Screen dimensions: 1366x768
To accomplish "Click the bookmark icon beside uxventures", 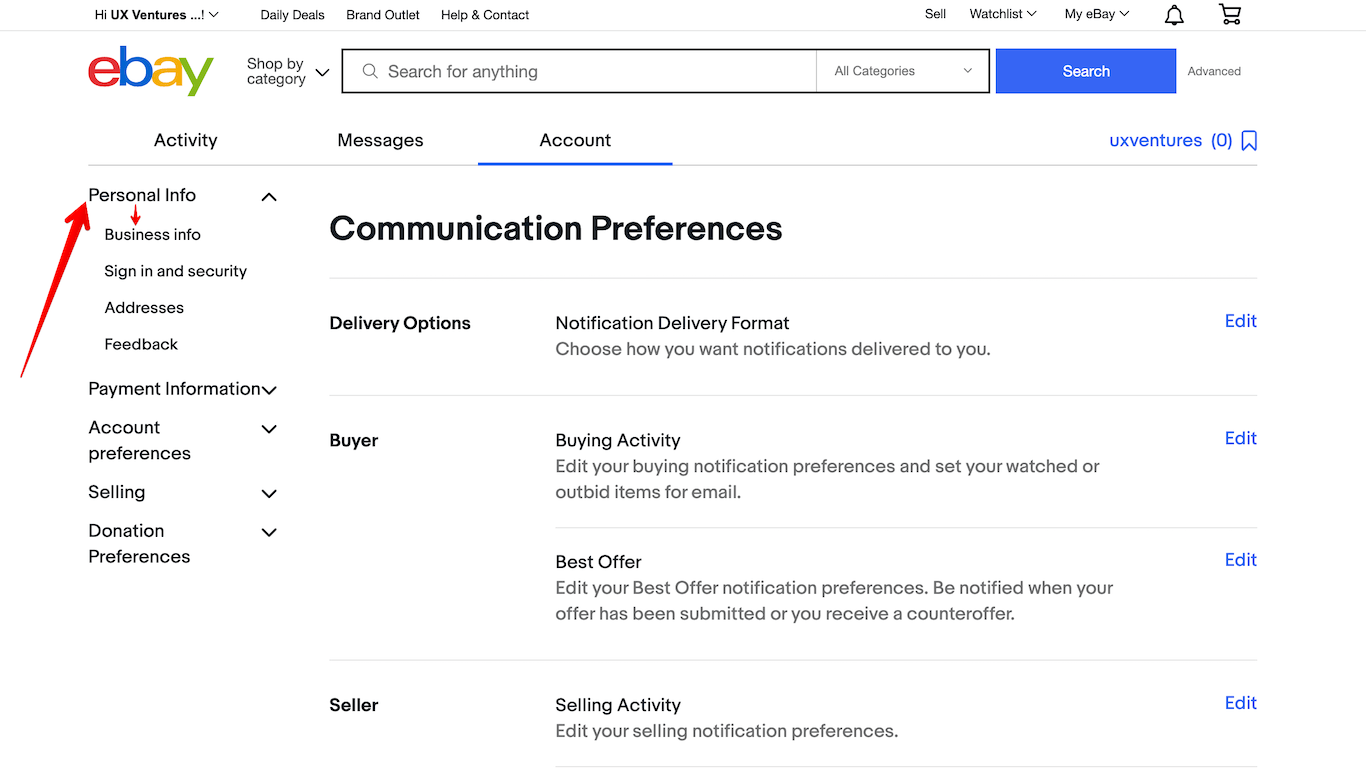I will tap(1248, 140).
